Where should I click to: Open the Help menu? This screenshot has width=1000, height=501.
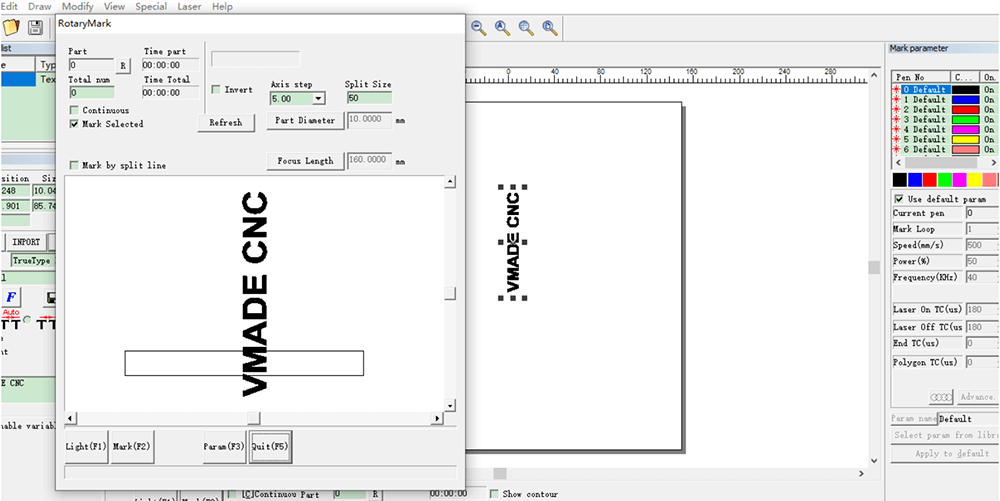222,7
